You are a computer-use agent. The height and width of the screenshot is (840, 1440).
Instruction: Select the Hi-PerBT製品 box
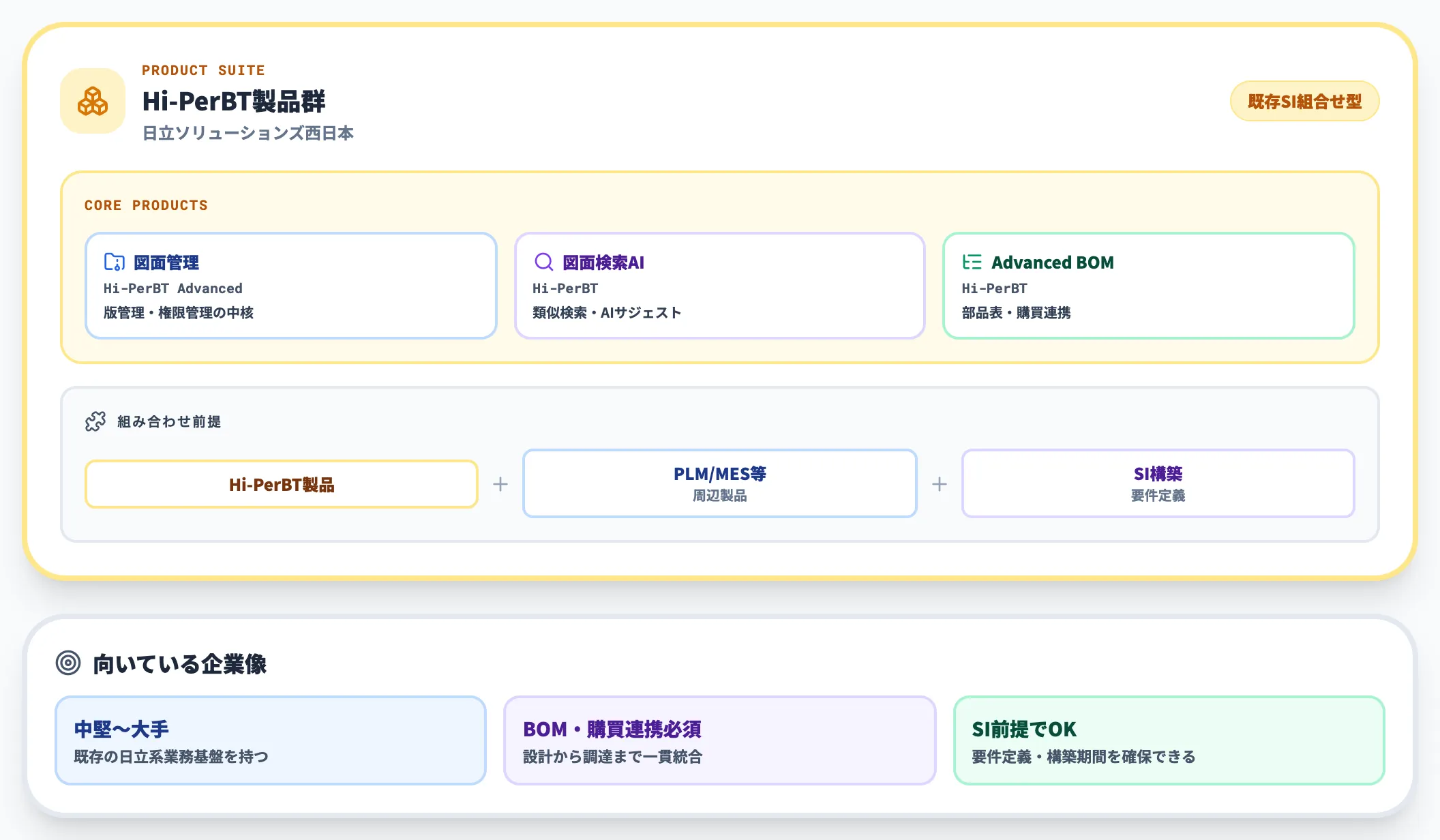[282, 483]
